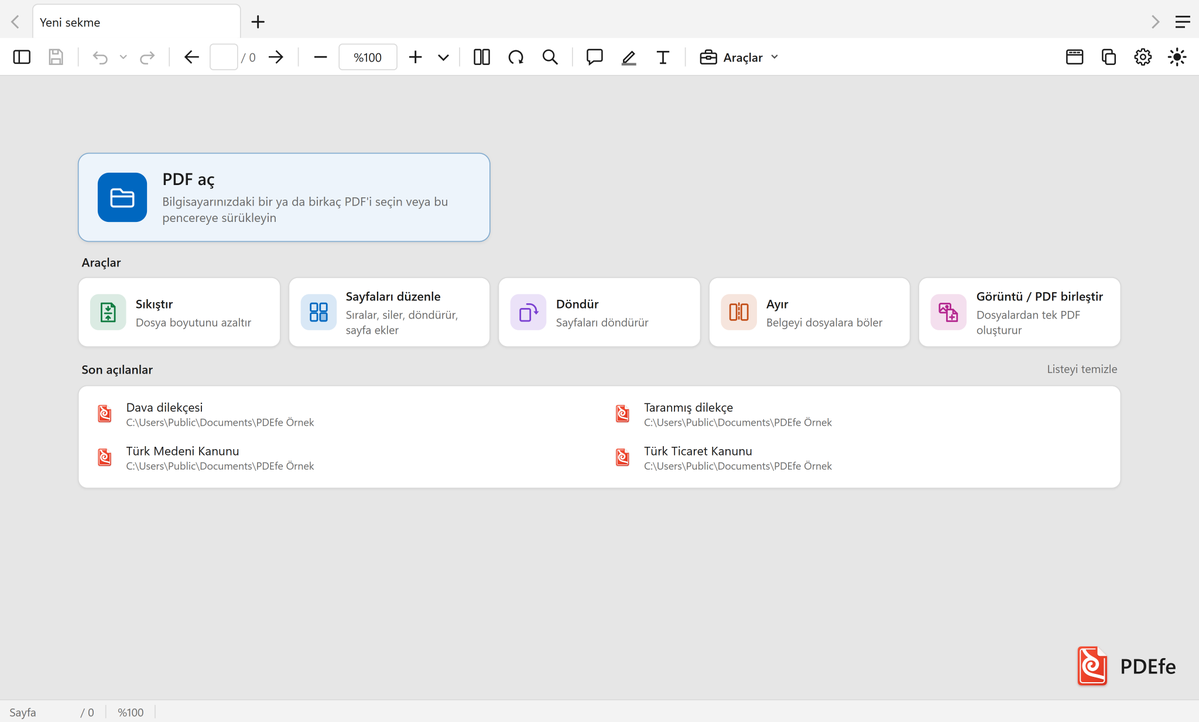Open search with the magnifier icon
The width and height of the screenshot is (1199, 722).
(550, 57)
